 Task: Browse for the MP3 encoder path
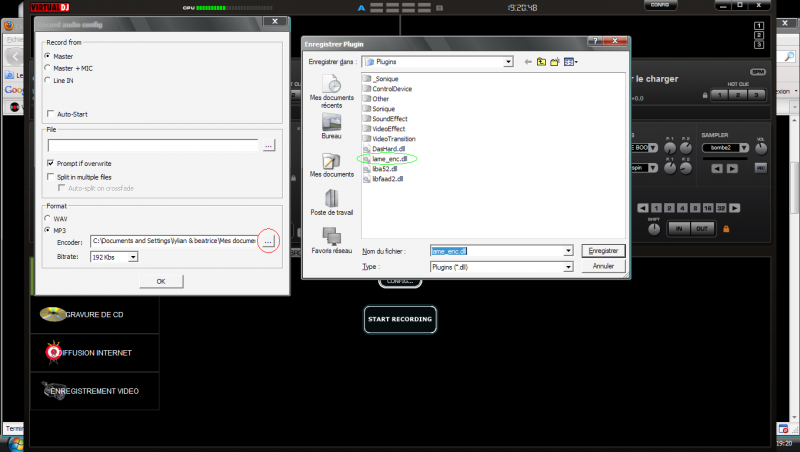tap(268, 241)
